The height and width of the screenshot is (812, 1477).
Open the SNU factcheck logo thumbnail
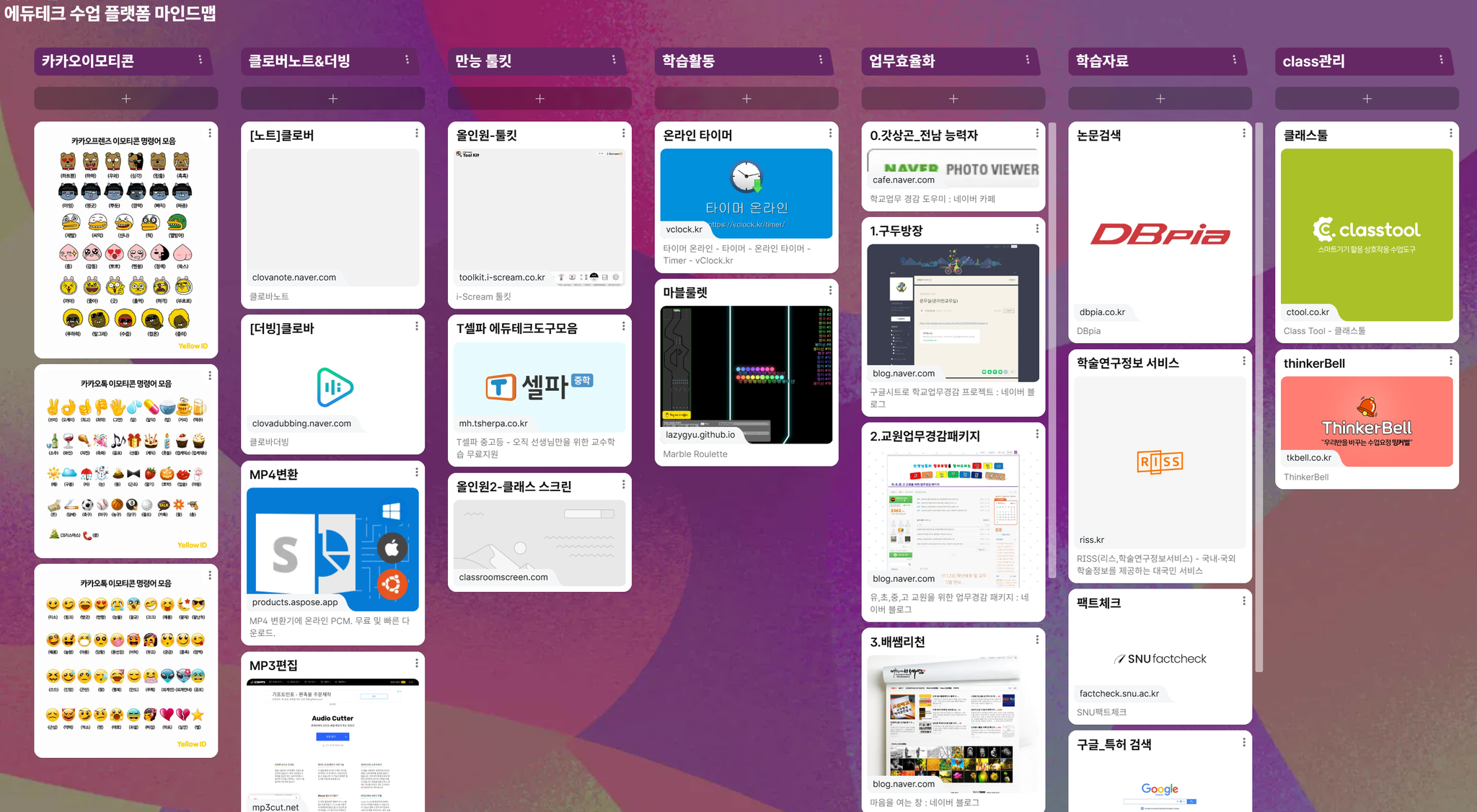tap(1160, 658)
